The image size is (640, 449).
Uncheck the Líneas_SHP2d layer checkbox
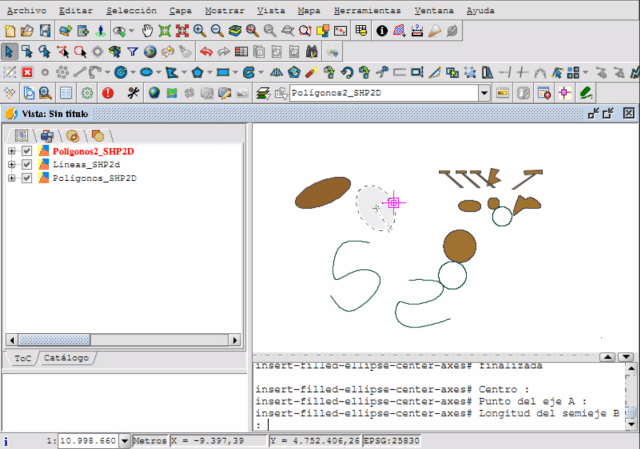(x=27, y=164)
